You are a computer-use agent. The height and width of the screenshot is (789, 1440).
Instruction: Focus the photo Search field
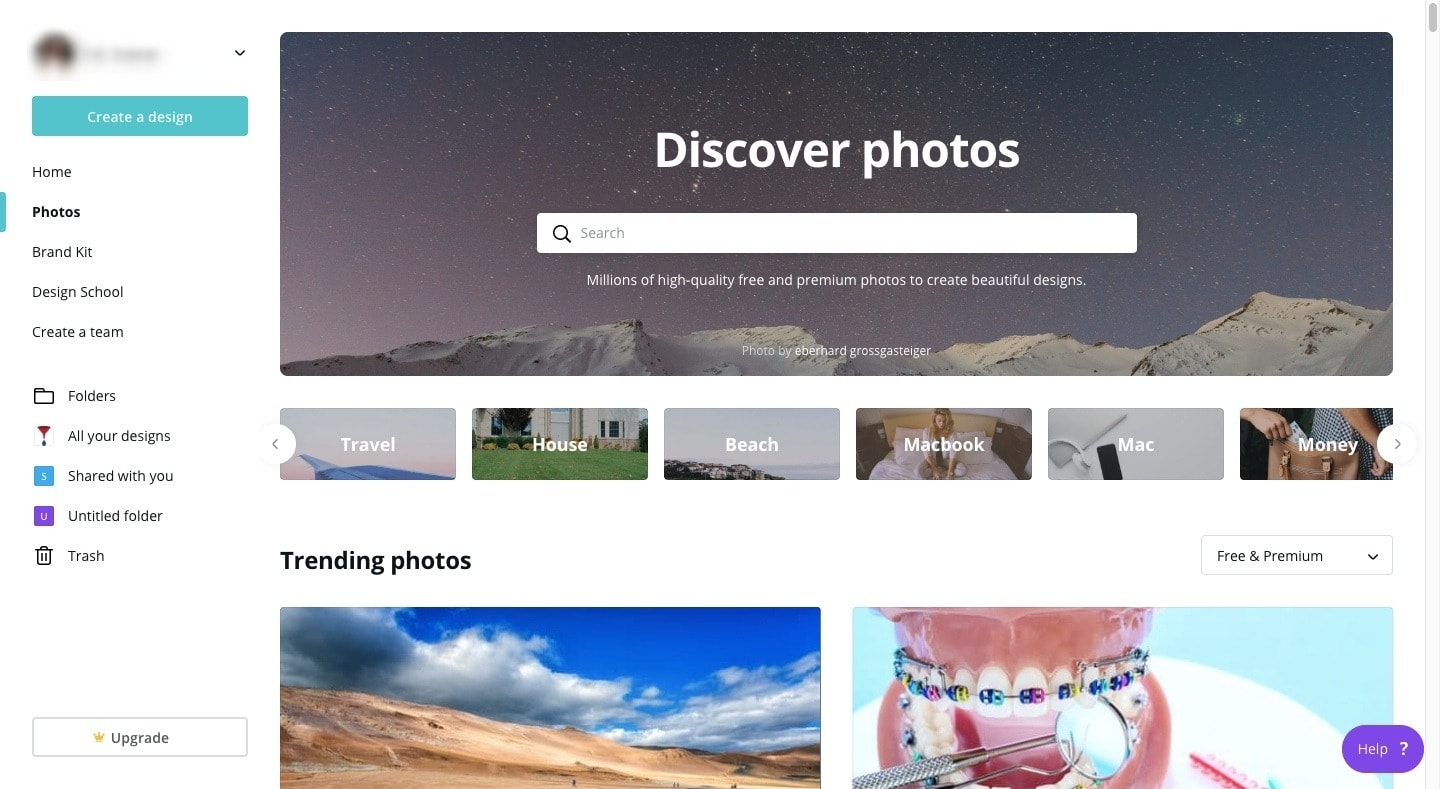[x=837, y=233]
